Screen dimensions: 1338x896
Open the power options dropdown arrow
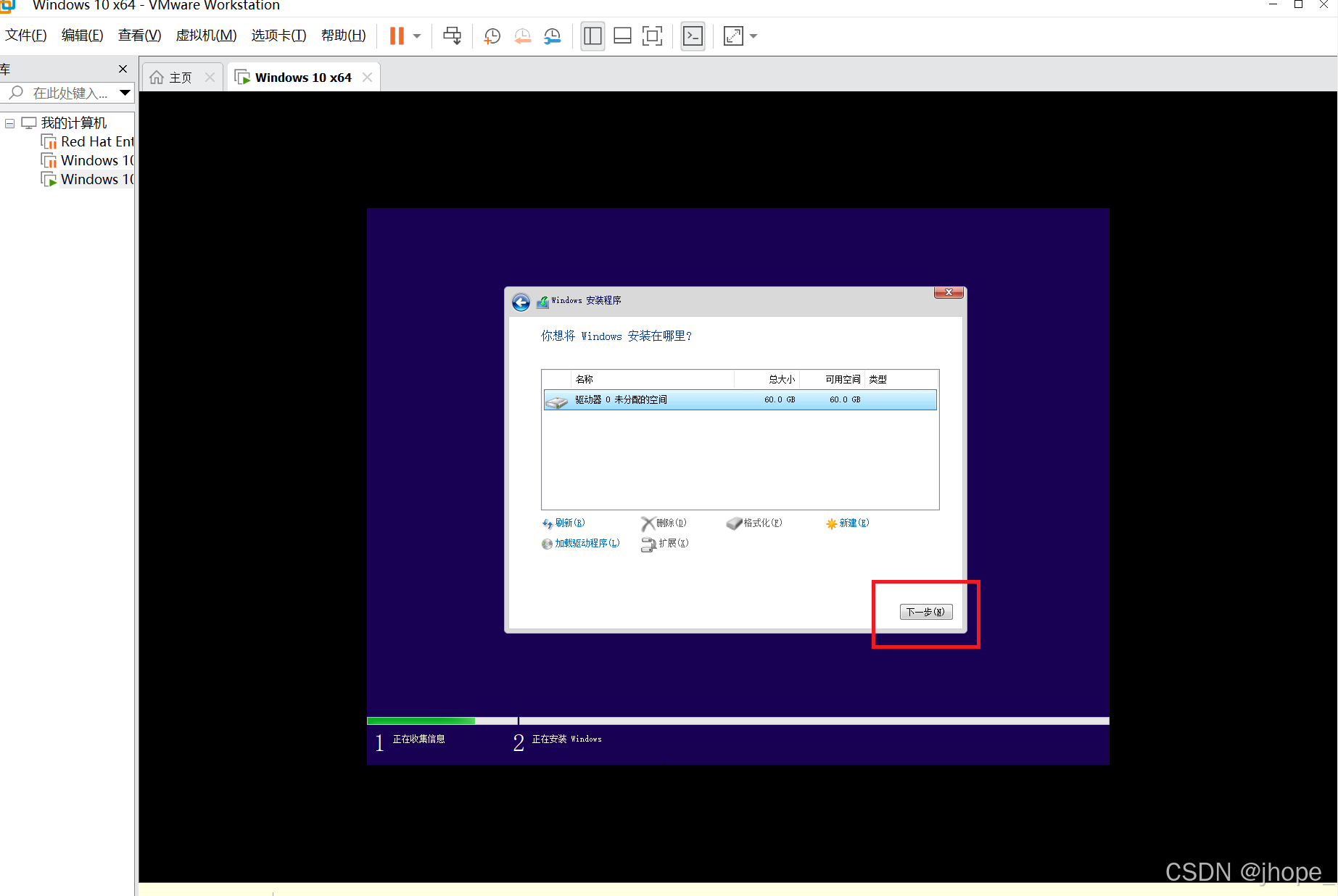[417, 36]
